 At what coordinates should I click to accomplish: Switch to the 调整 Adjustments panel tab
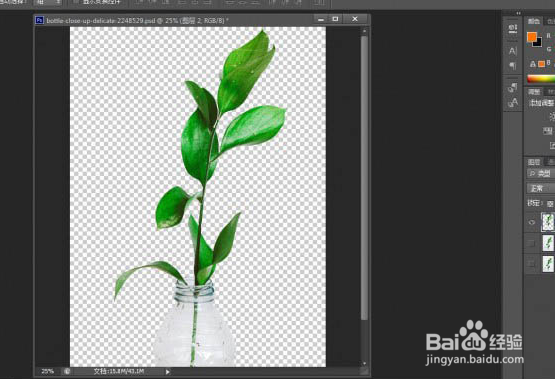534,92
